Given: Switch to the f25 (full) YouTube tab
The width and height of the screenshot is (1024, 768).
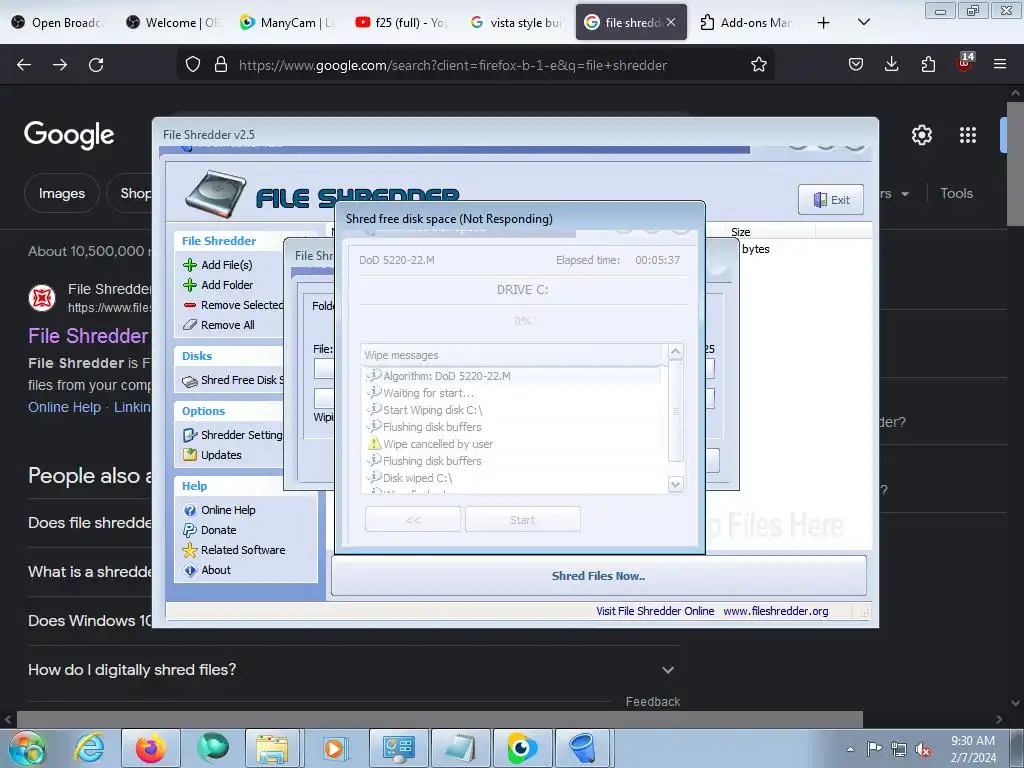Looking at the screenshot, I should coord(402,23).
